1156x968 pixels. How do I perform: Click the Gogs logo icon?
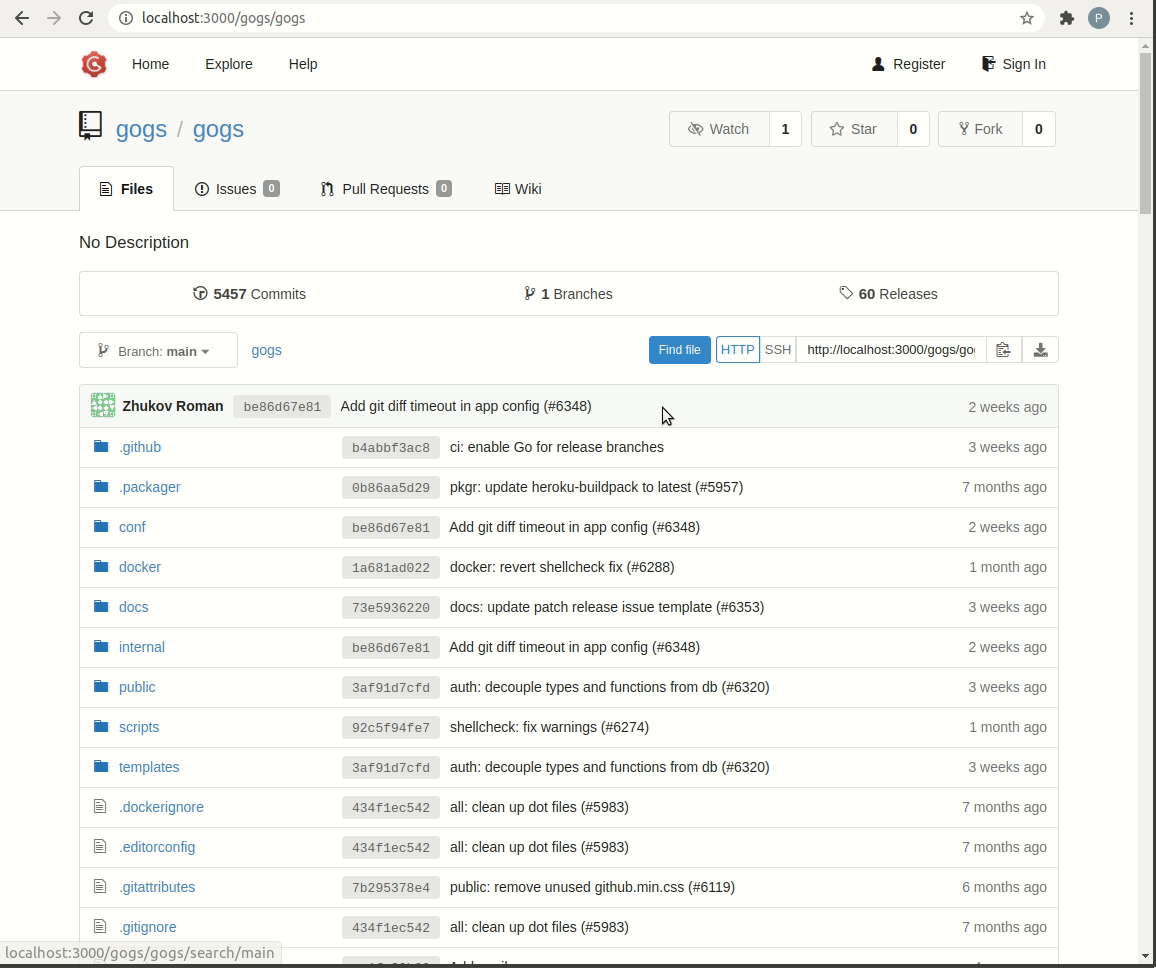tap(94, 64)
